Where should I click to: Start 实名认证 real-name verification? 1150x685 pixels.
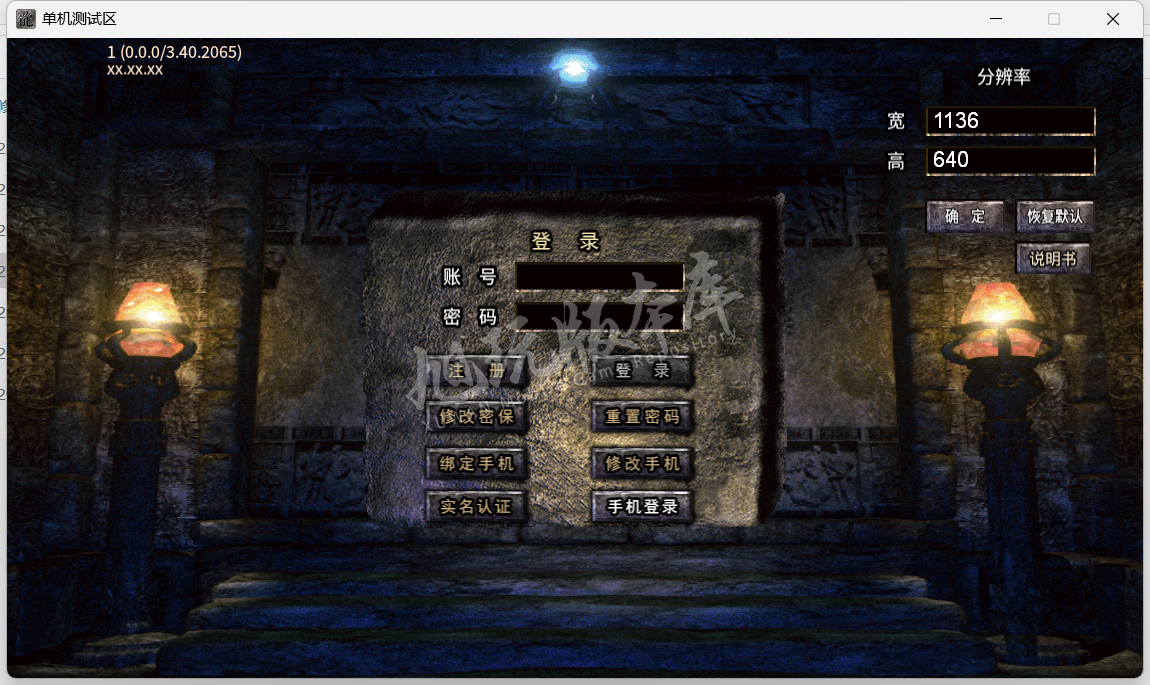pyautogui.click(x=477, y=506)
